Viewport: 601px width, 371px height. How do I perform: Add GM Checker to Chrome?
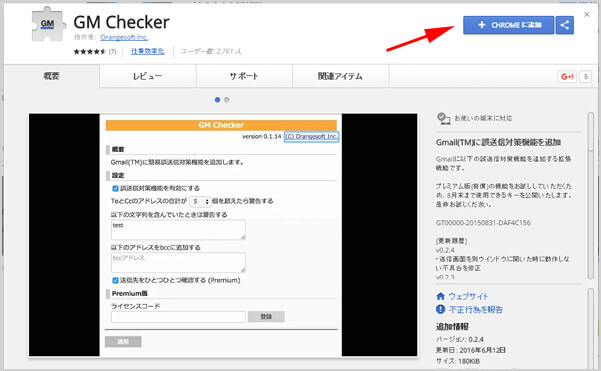(508, 25)
